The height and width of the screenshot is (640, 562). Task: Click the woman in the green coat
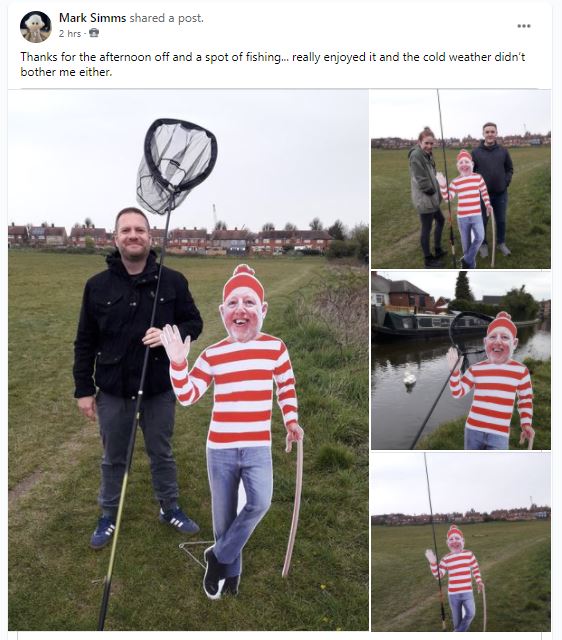pyautogui.click(x=427, y=196)
